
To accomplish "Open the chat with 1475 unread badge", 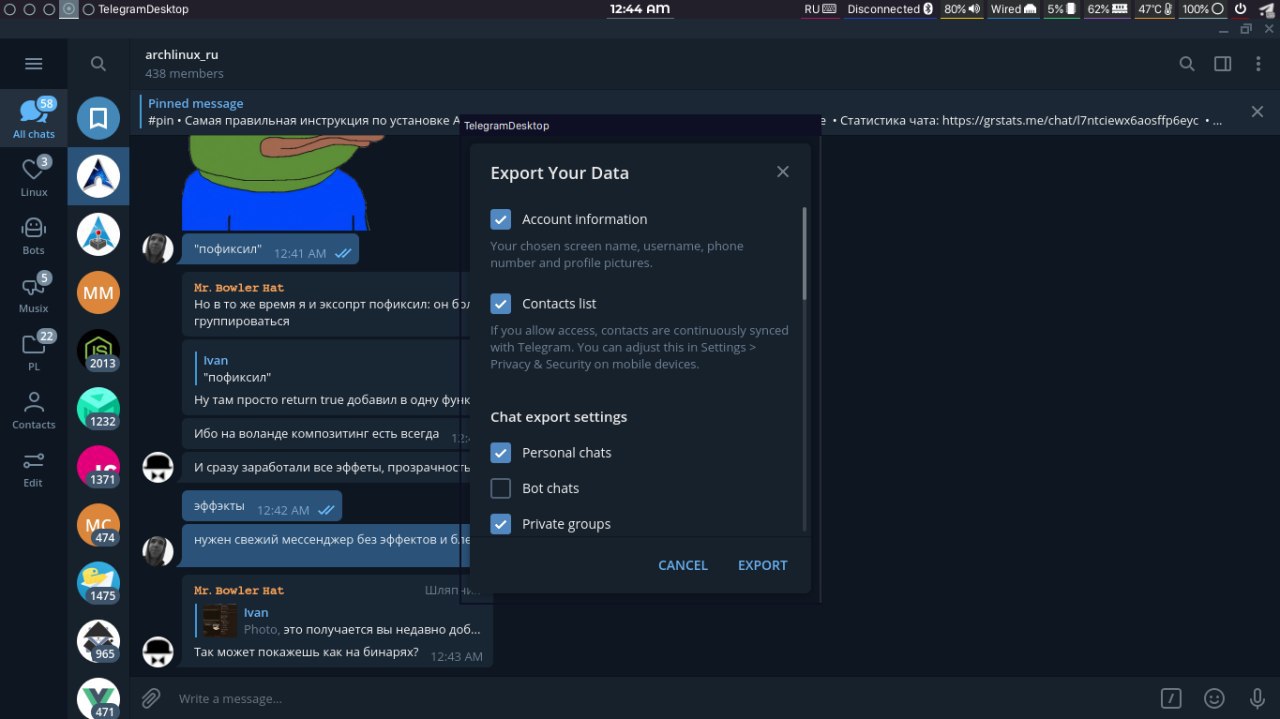I will pyautogui.click(x=98, y=583).
